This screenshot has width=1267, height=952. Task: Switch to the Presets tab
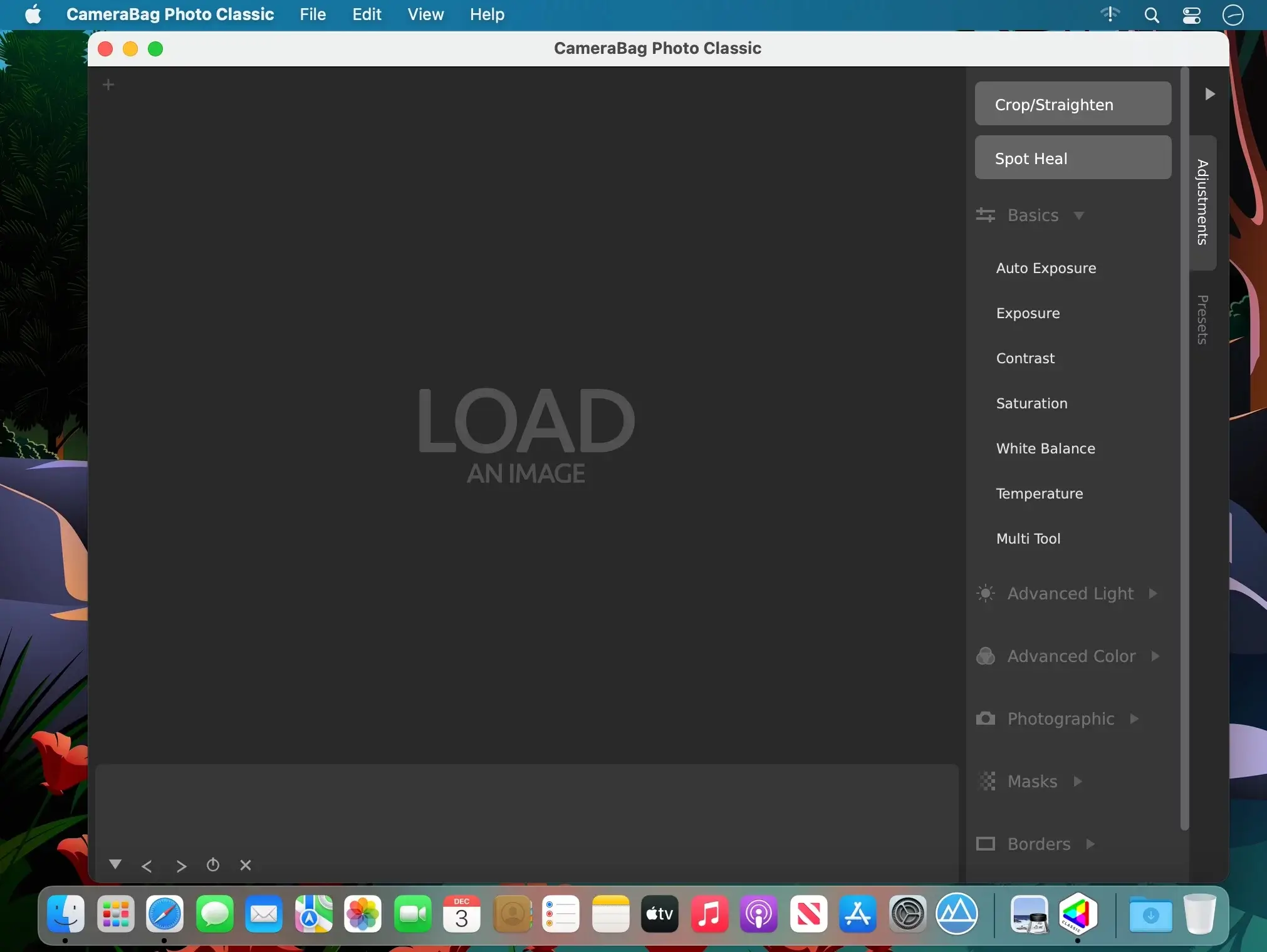(x=1202, y=319)
